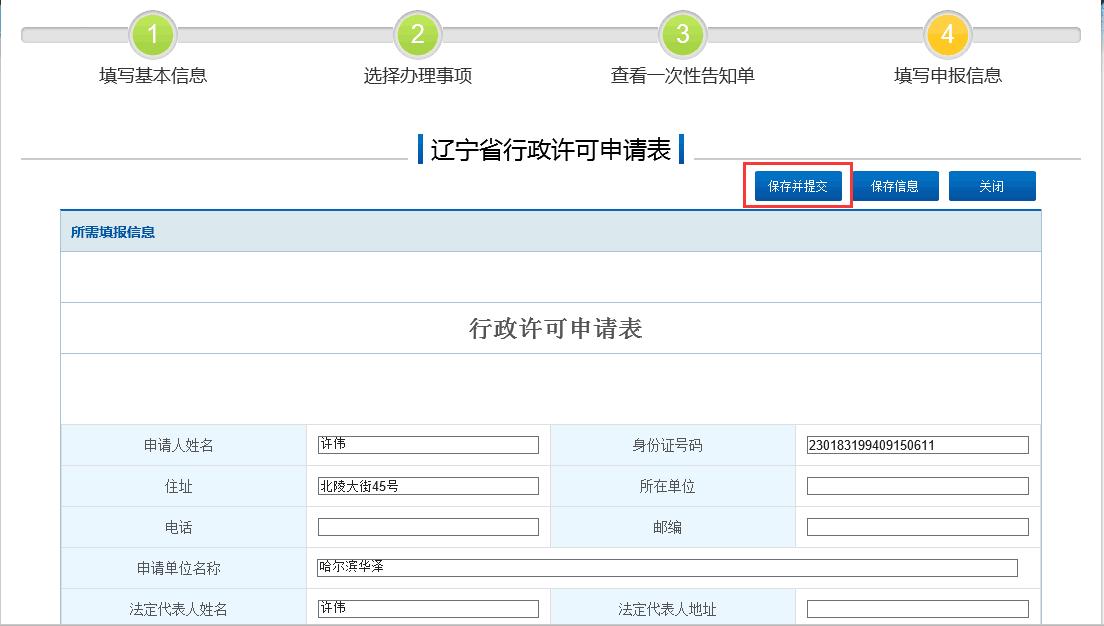Viewport: 1104px width, 626px height.
Task: Select the 填写申报信息 step label
Action: 947,76
